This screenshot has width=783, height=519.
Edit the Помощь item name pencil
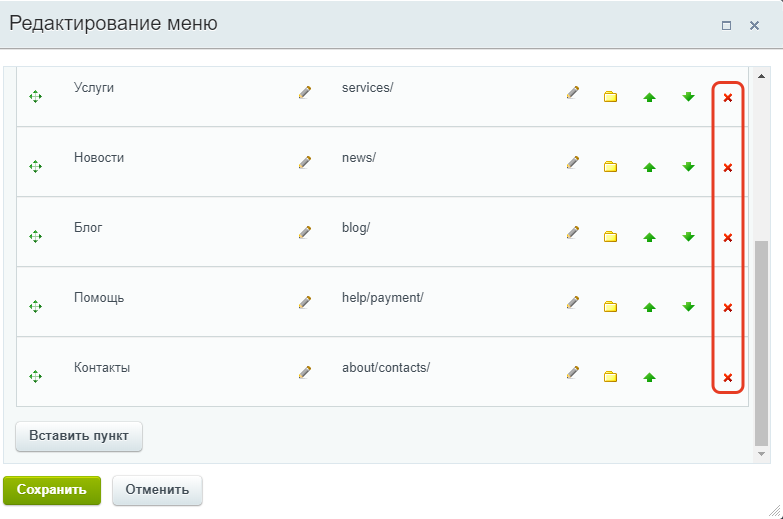(305, 302)
